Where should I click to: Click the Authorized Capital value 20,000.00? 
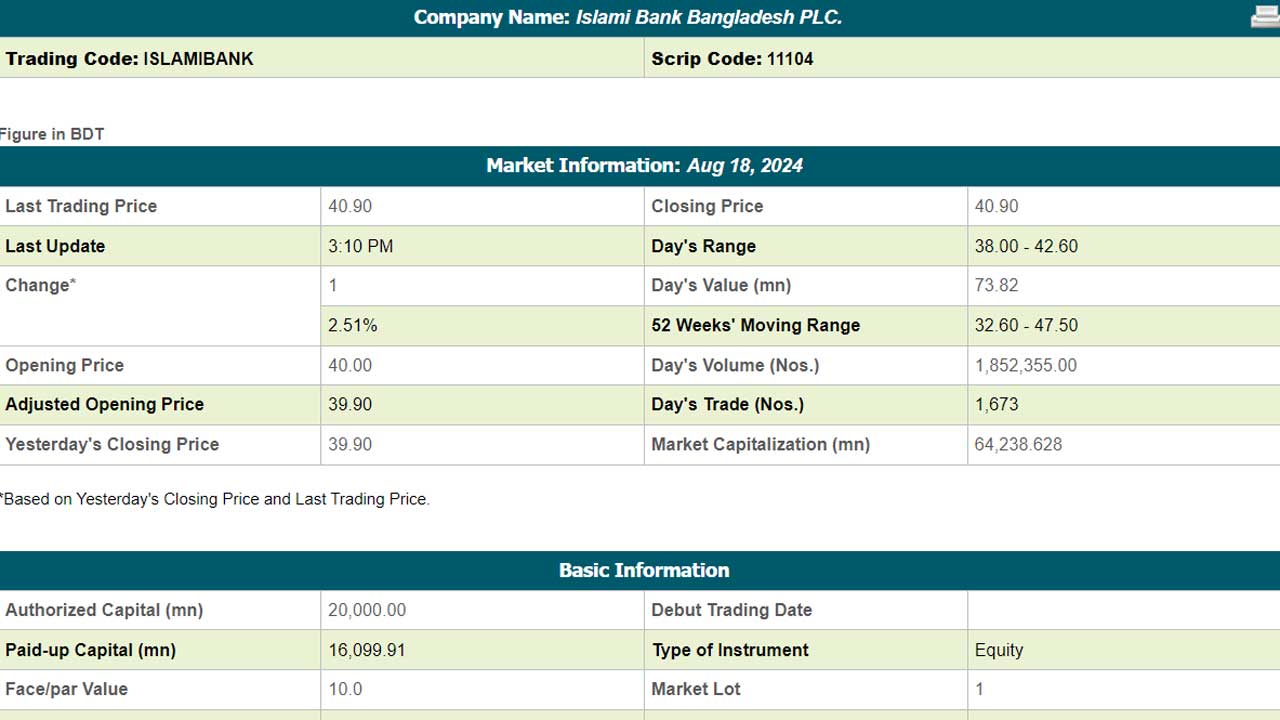(367, 610)
